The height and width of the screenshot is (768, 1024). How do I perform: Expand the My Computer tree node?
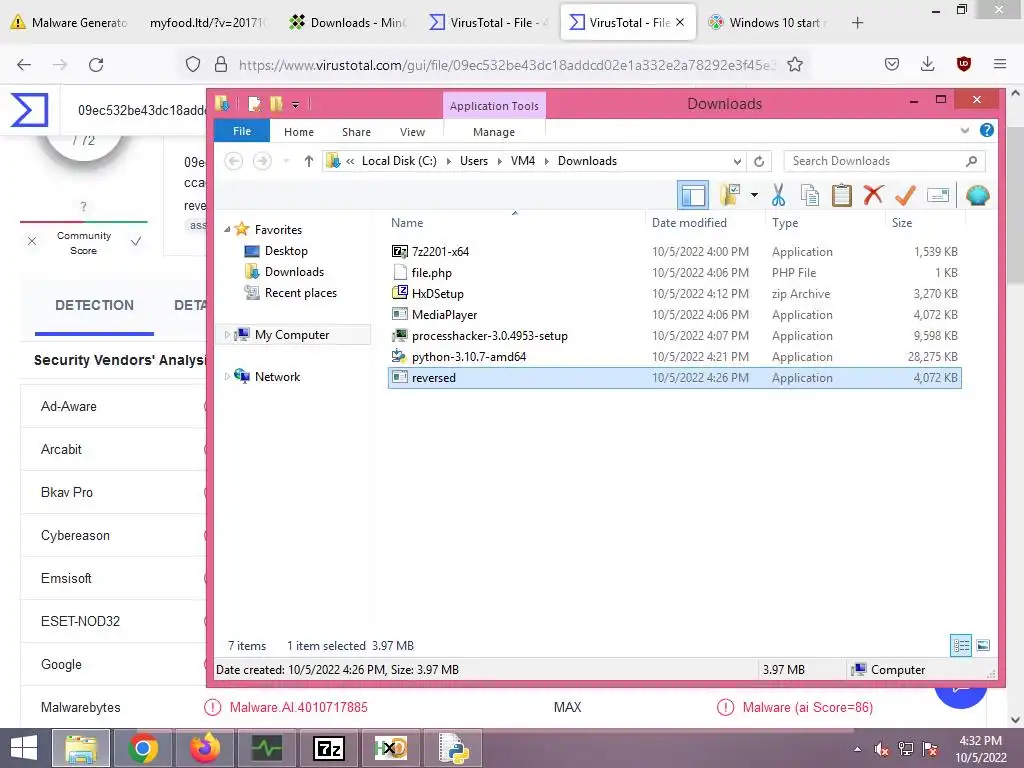[x=227, y=334]
